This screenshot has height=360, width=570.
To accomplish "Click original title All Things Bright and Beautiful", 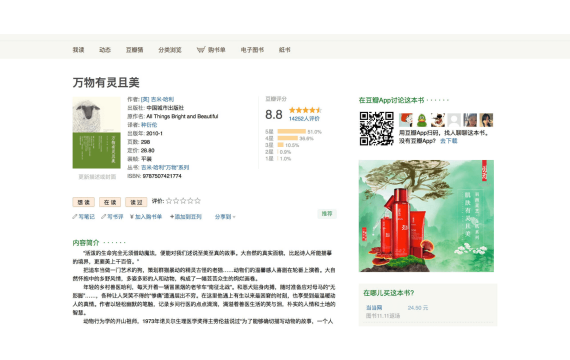I will pyautogui.click(x=182, y=116).
